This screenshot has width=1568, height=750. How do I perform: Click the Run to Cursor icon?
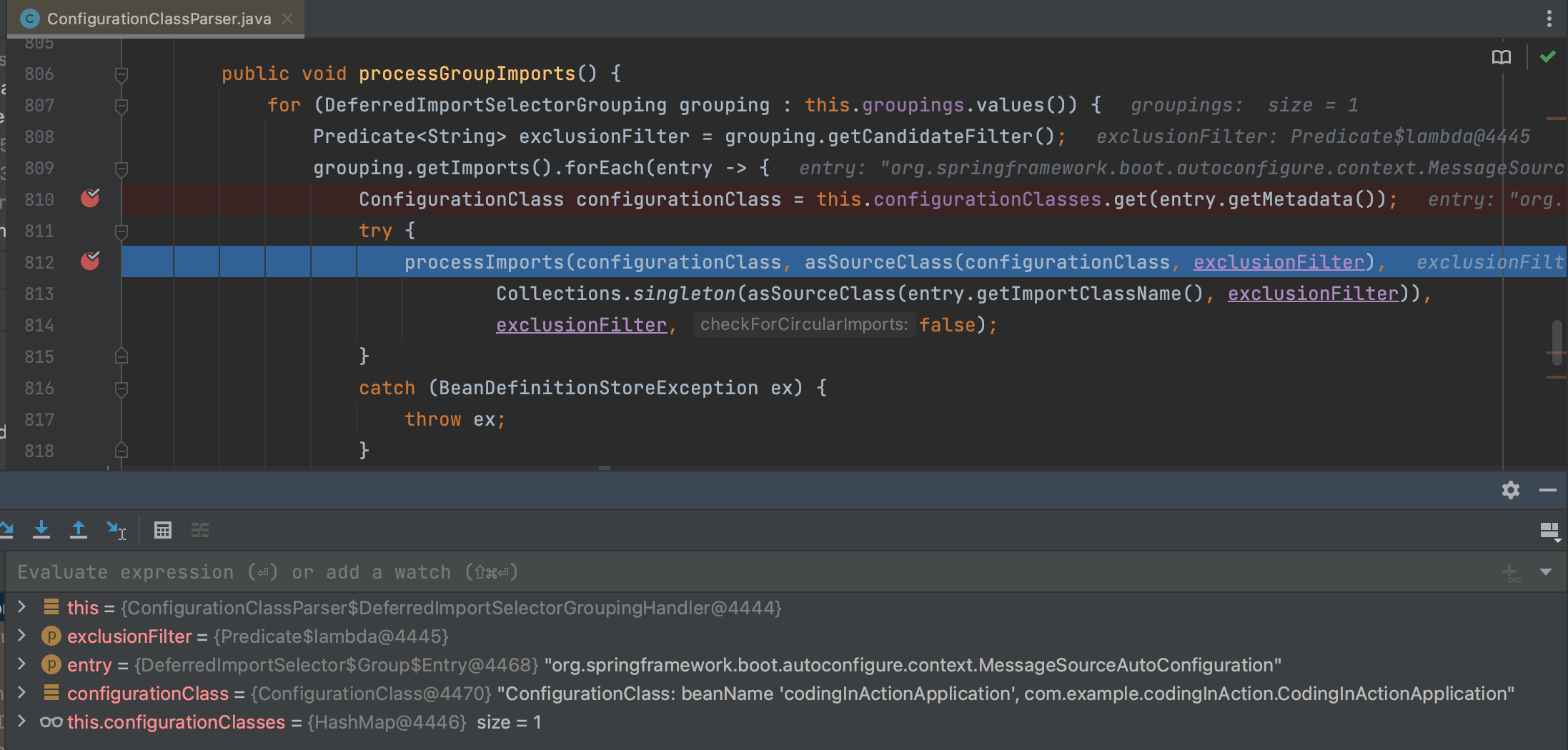tap(116, 530)
